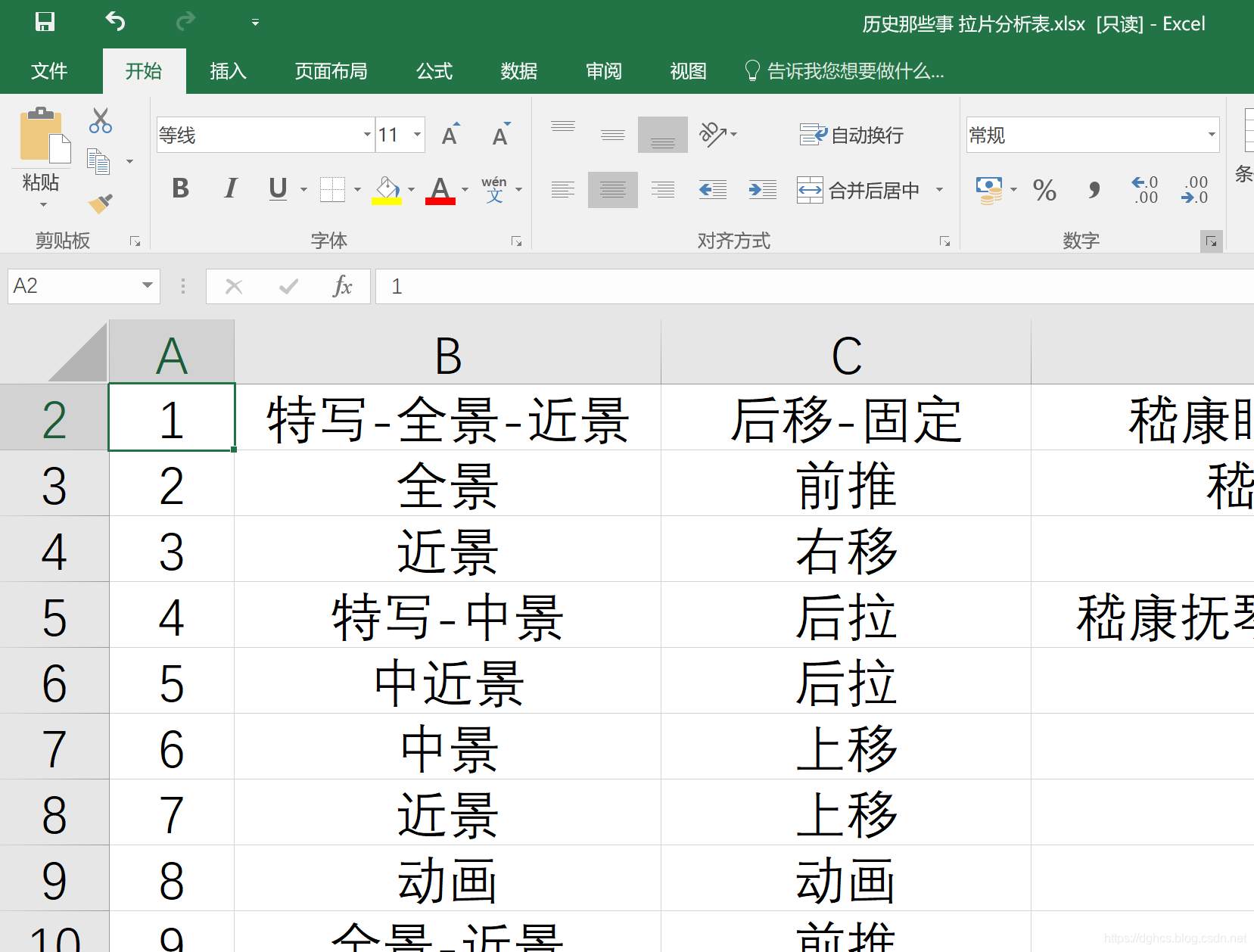Cut selection with scissors icon
This screenshot has width=1254, height=952.
click(x=100, y=121)
